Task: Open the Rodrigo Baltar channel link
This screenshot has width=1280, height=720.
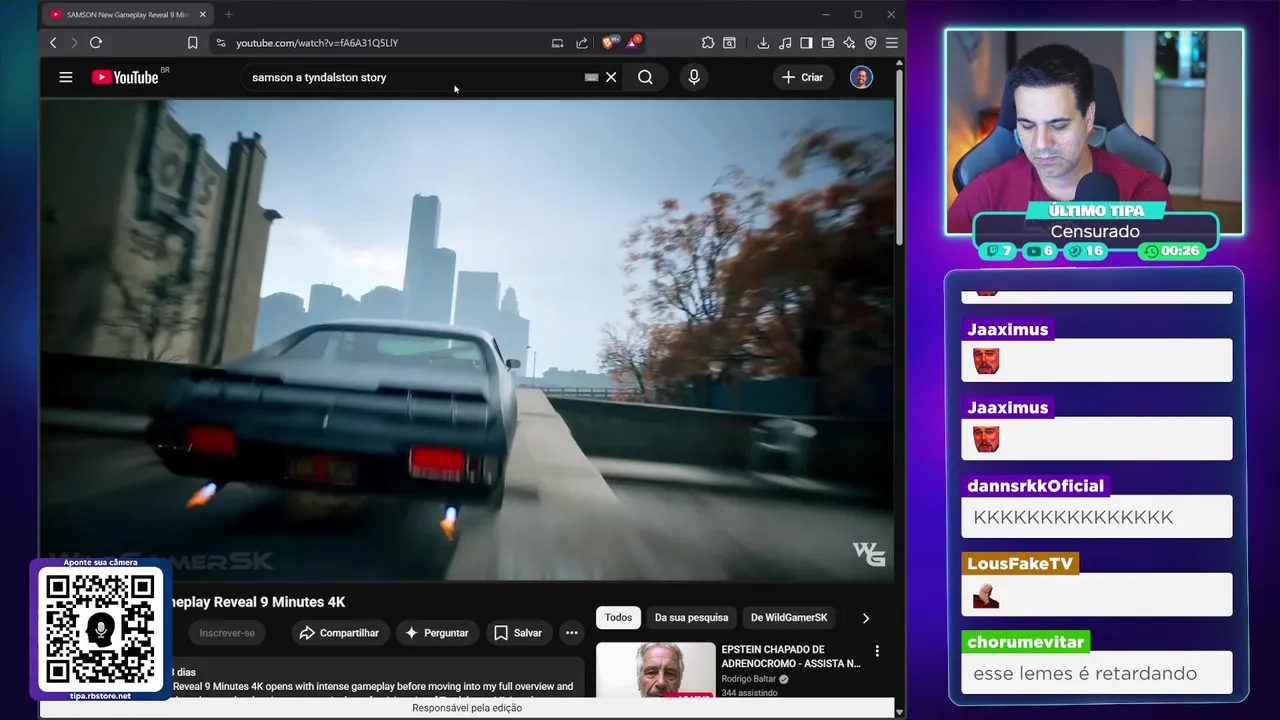Action: 749,679
